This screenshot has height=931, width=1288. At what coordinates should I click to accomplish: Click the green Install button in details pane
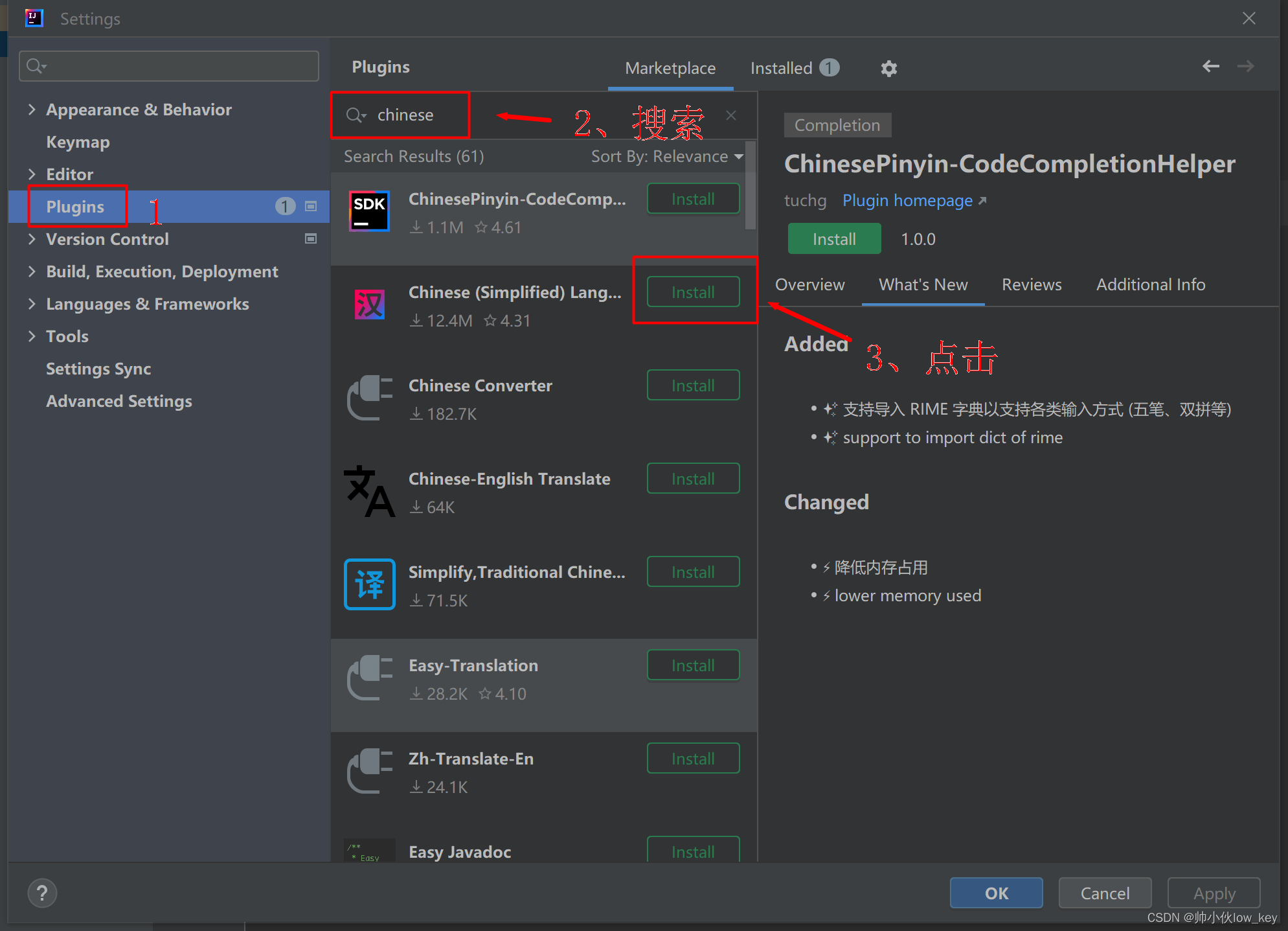834,239
